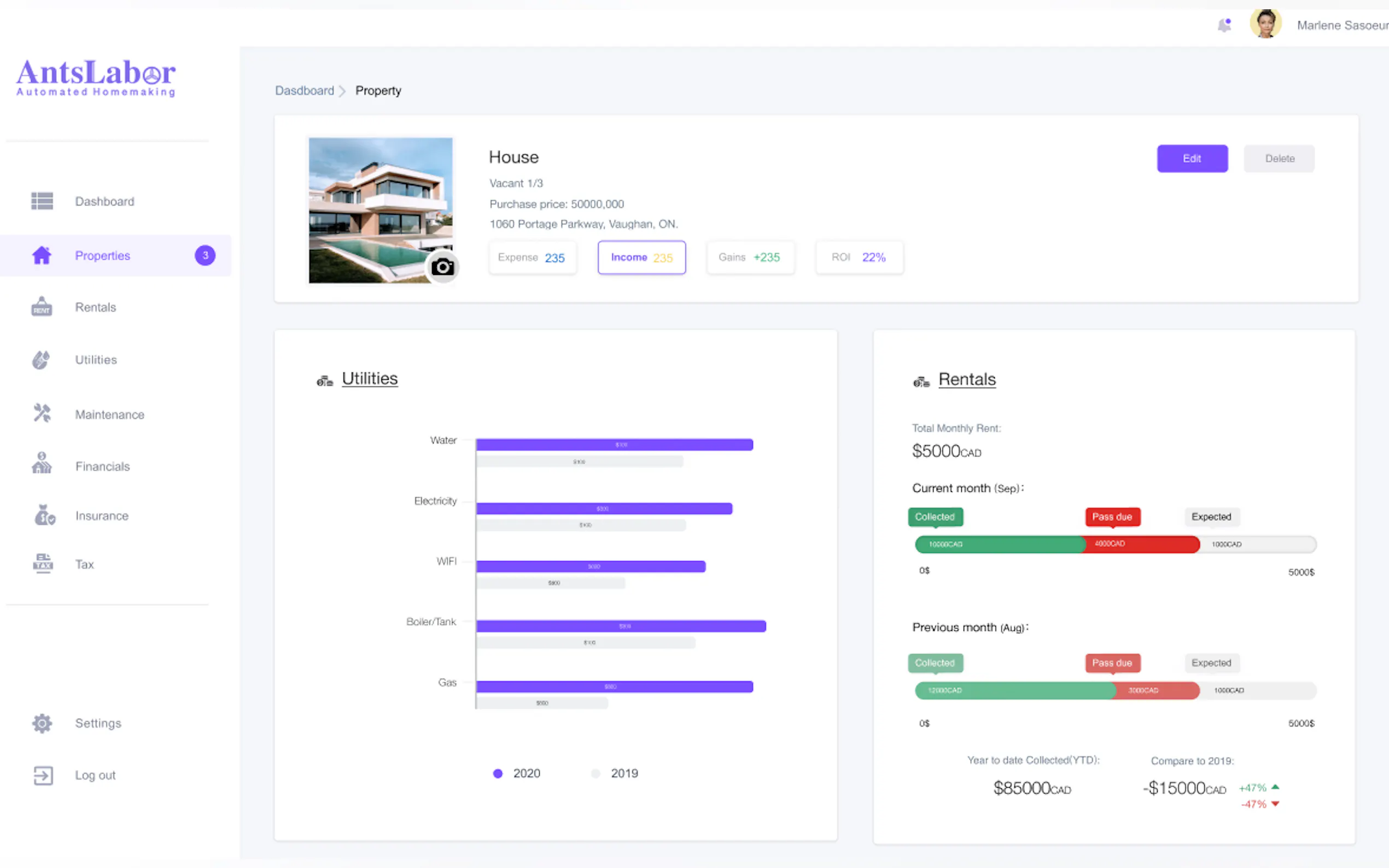Viewport: 1389px width, 868px height.
Task: Open the notification bell
Action: pos(1224,25)
